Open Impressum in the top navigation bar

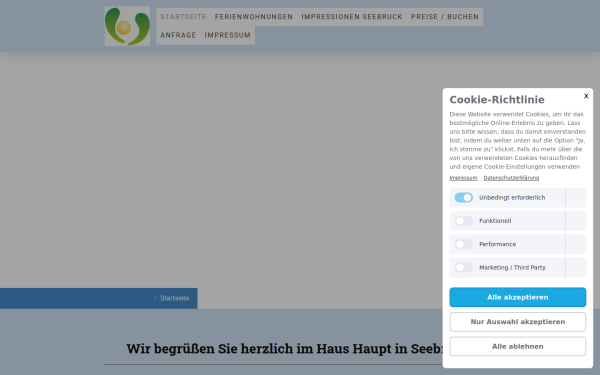point(227,35)
